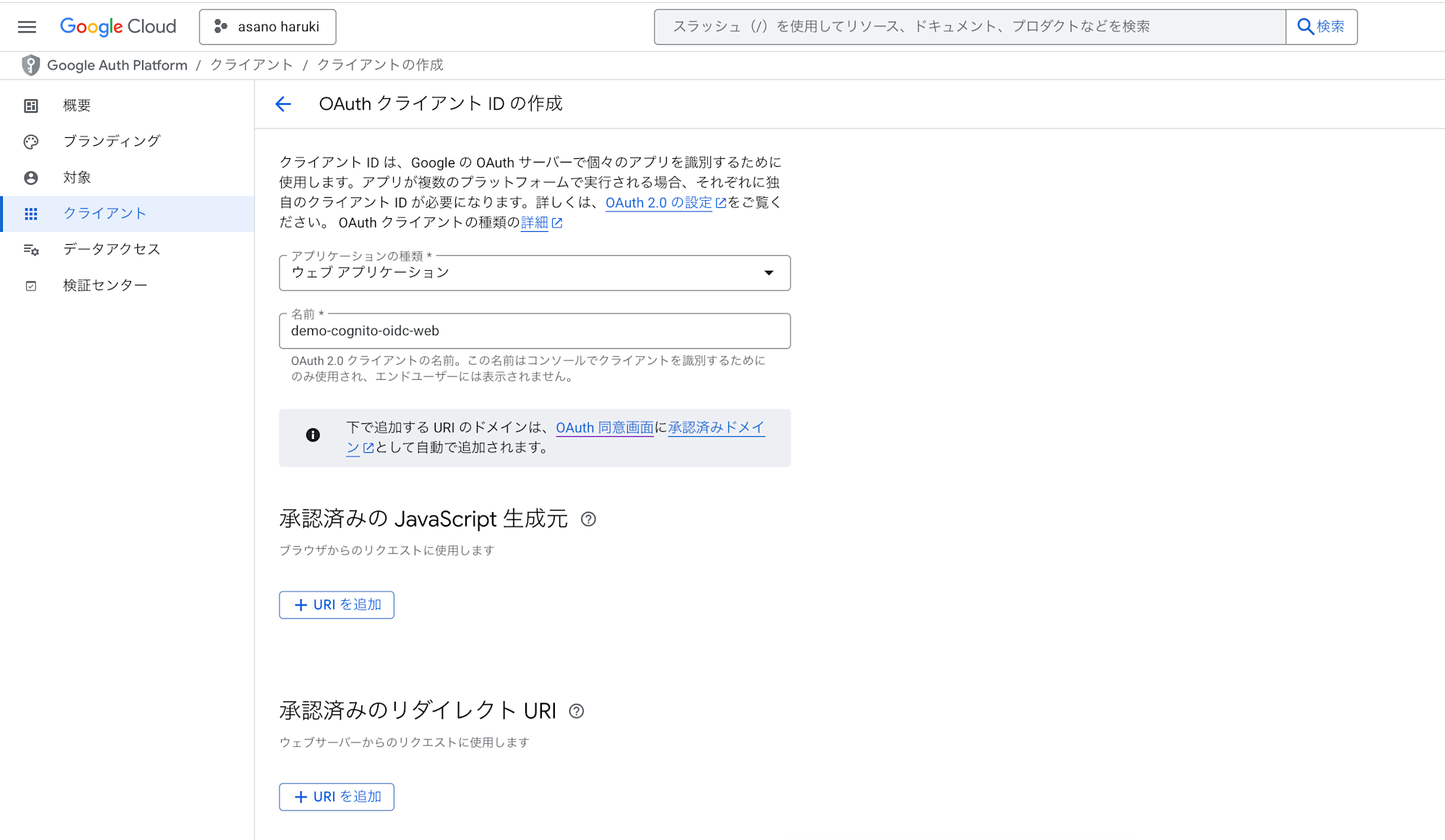Click the ウェブサーバーからのリクエストに使用します caption
This screenshot has height=840, width=1445.
click(x=405, y=742)
